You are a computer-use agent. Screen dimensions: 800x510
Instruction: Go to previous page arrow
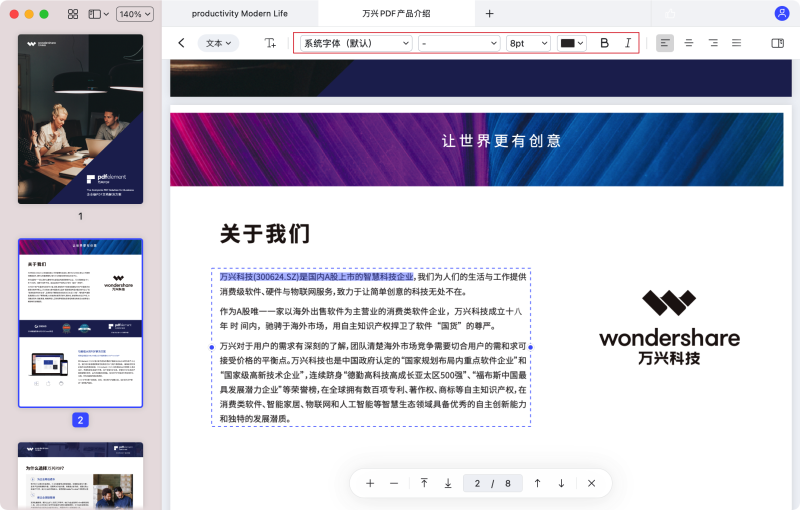537,483
